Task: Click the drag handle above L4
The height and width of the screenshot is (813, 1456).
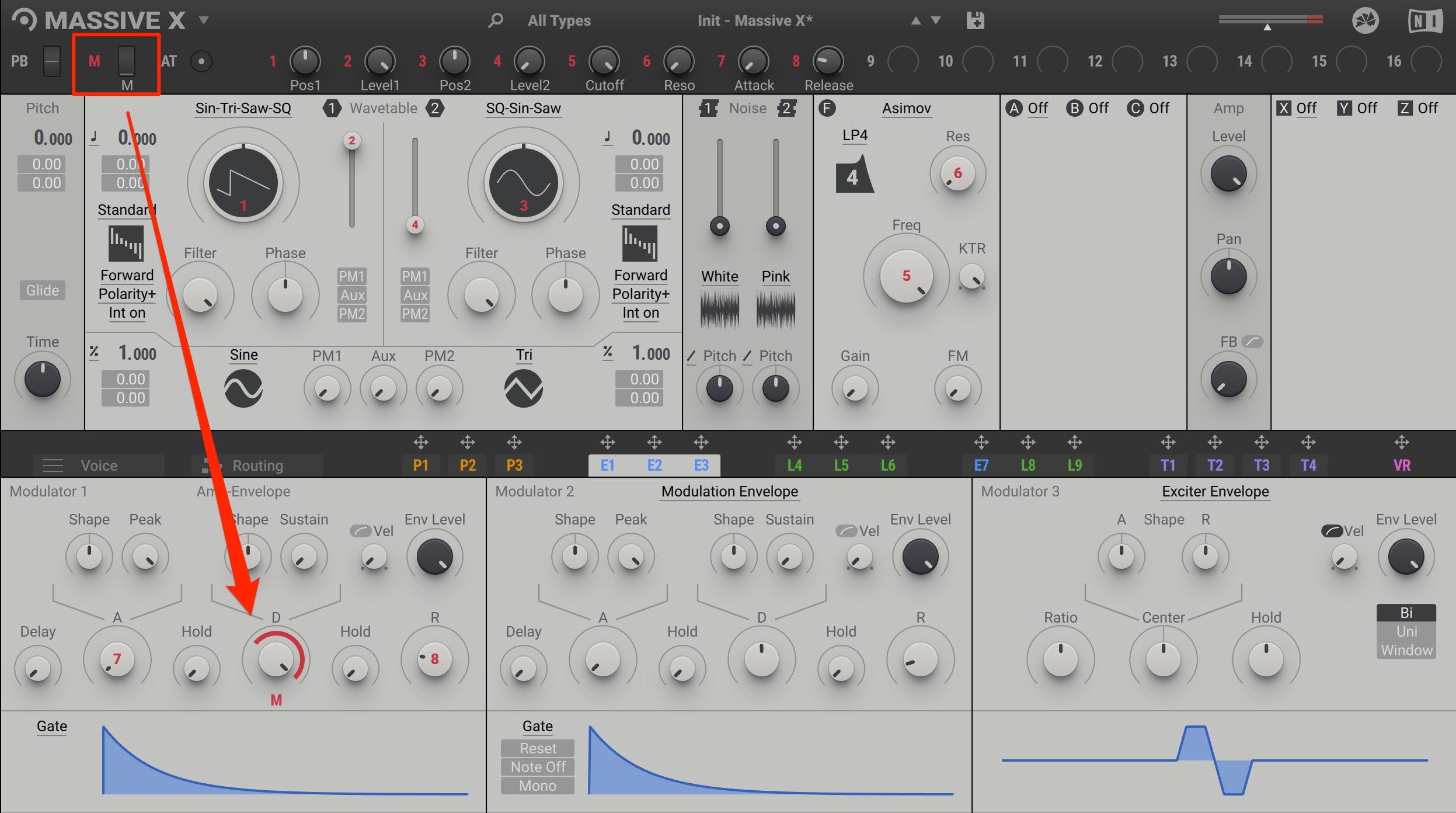Action: (795, 442)
